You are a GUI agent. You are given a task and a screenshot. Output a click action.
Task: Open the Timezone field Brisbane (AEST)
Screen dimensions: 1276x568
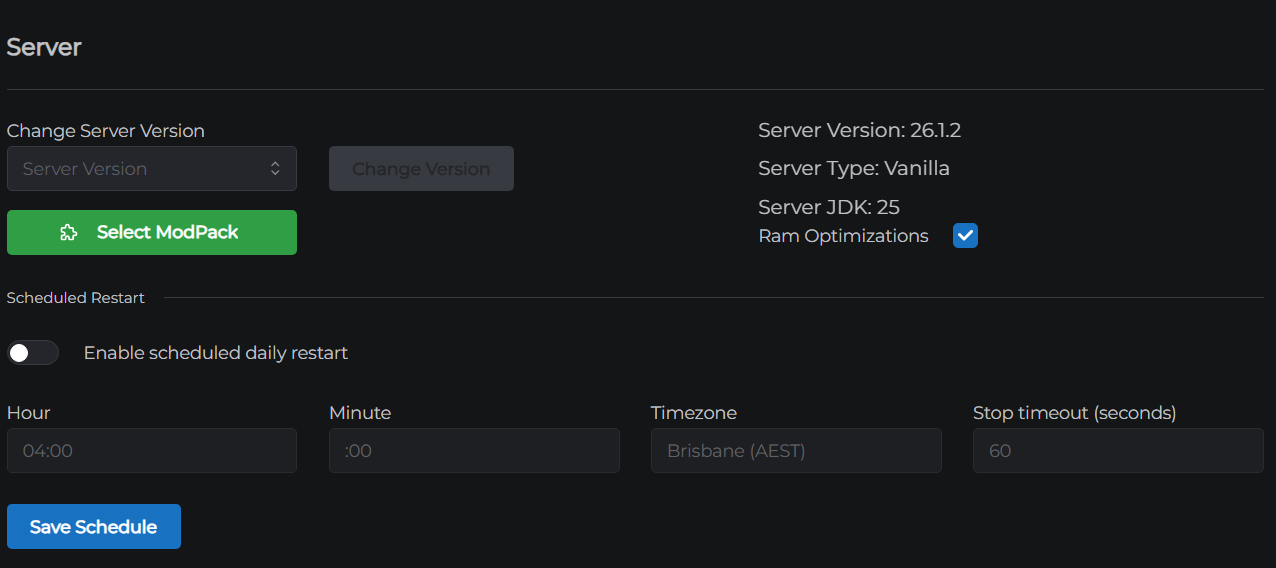[x=796, y=451]
